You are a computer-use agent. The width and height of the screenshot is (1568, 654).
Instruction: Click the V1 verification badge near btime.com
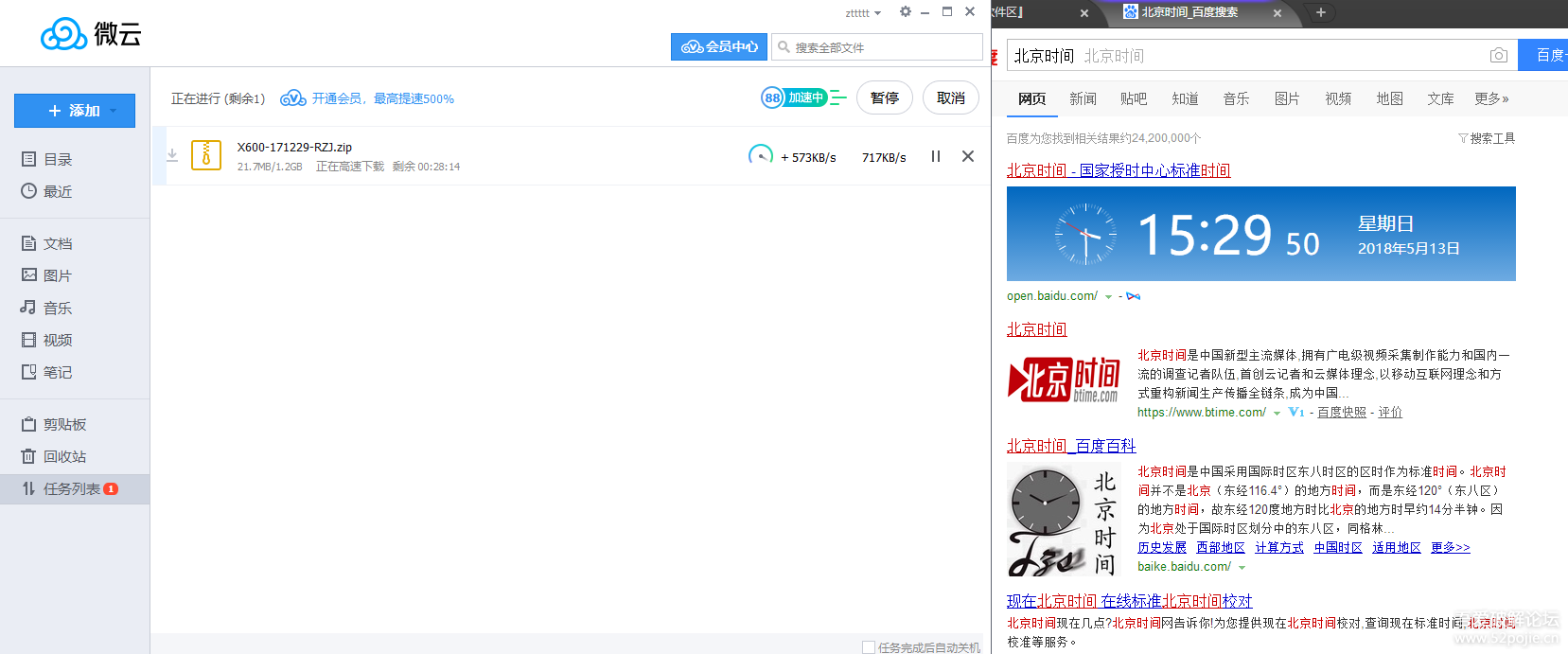(1296, 413)
